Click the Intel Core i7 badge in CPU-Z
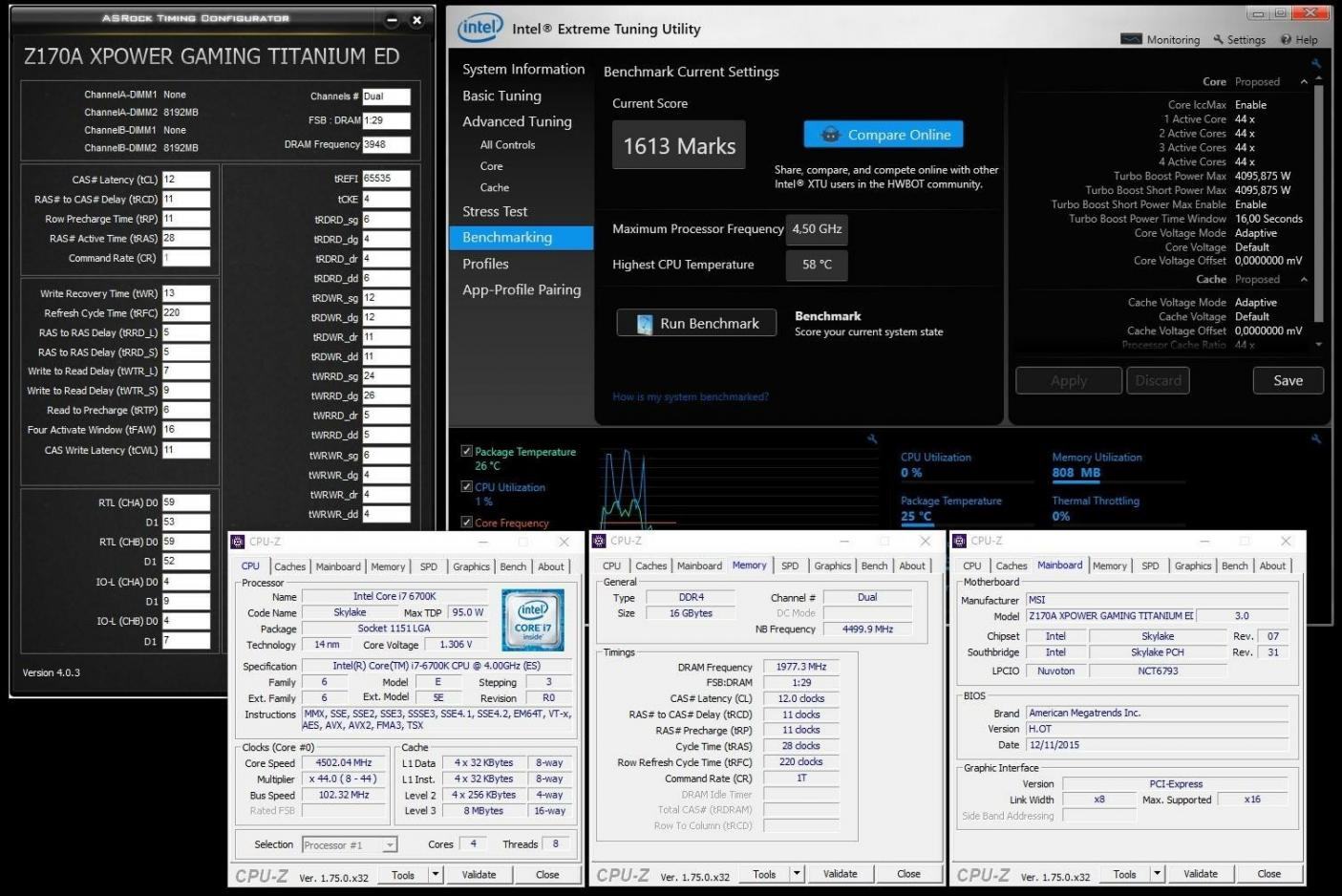 click(533, 620)
